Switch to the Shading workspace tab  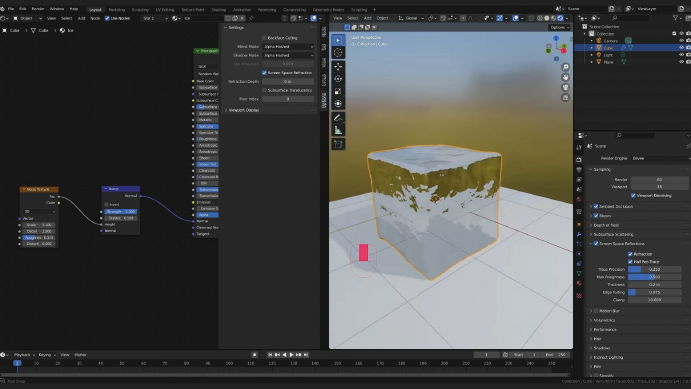click(219, 9)
